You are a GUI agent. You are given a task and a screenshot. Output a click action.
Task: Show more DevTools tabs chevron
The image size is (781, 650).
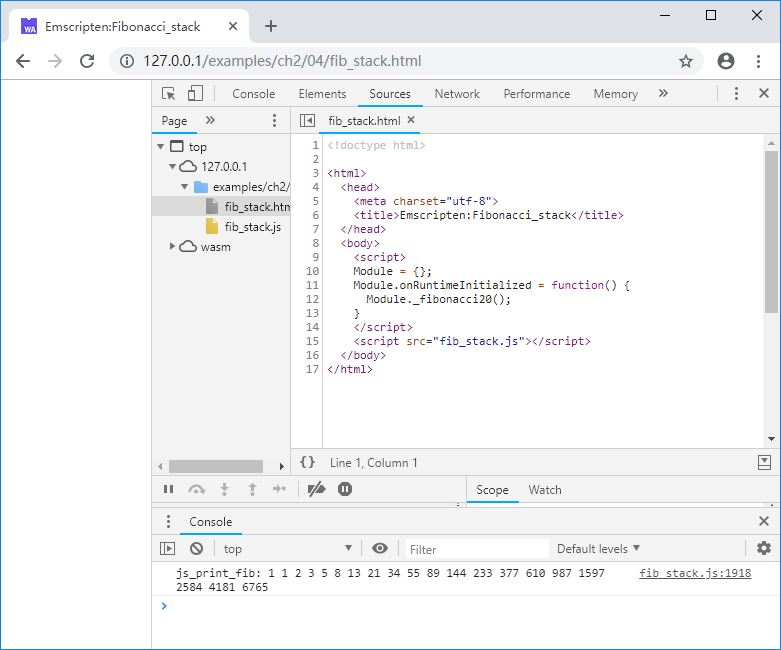[x=663, y=94]
